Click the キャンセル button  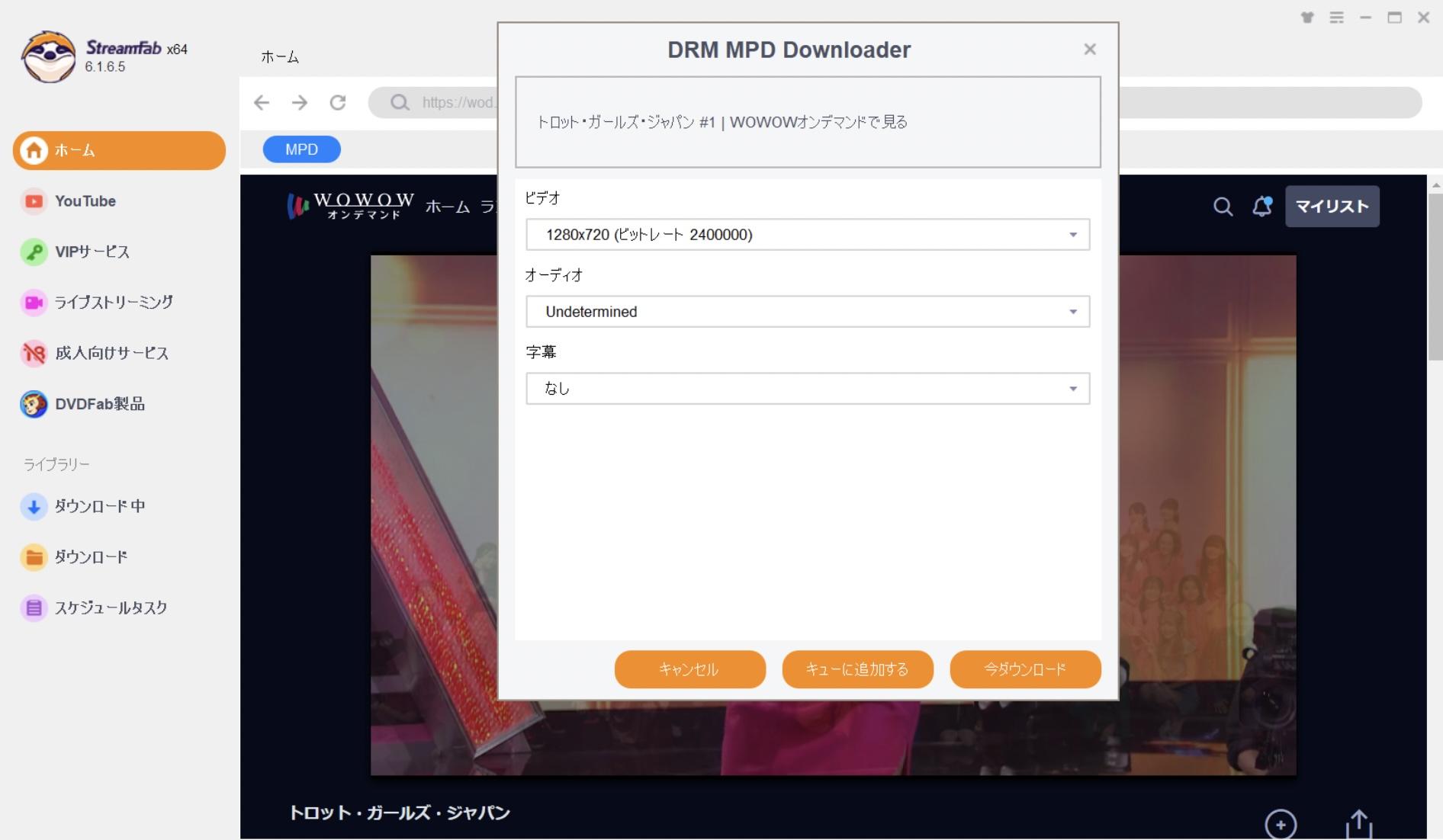tap(689, 668)
